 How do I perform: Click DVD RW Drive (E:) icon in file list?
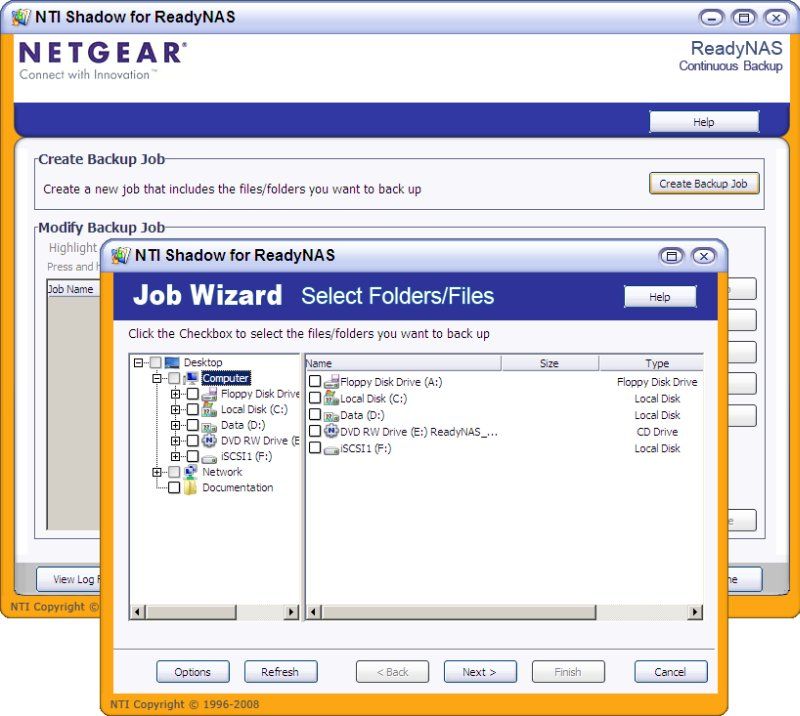tap(332, 431)
